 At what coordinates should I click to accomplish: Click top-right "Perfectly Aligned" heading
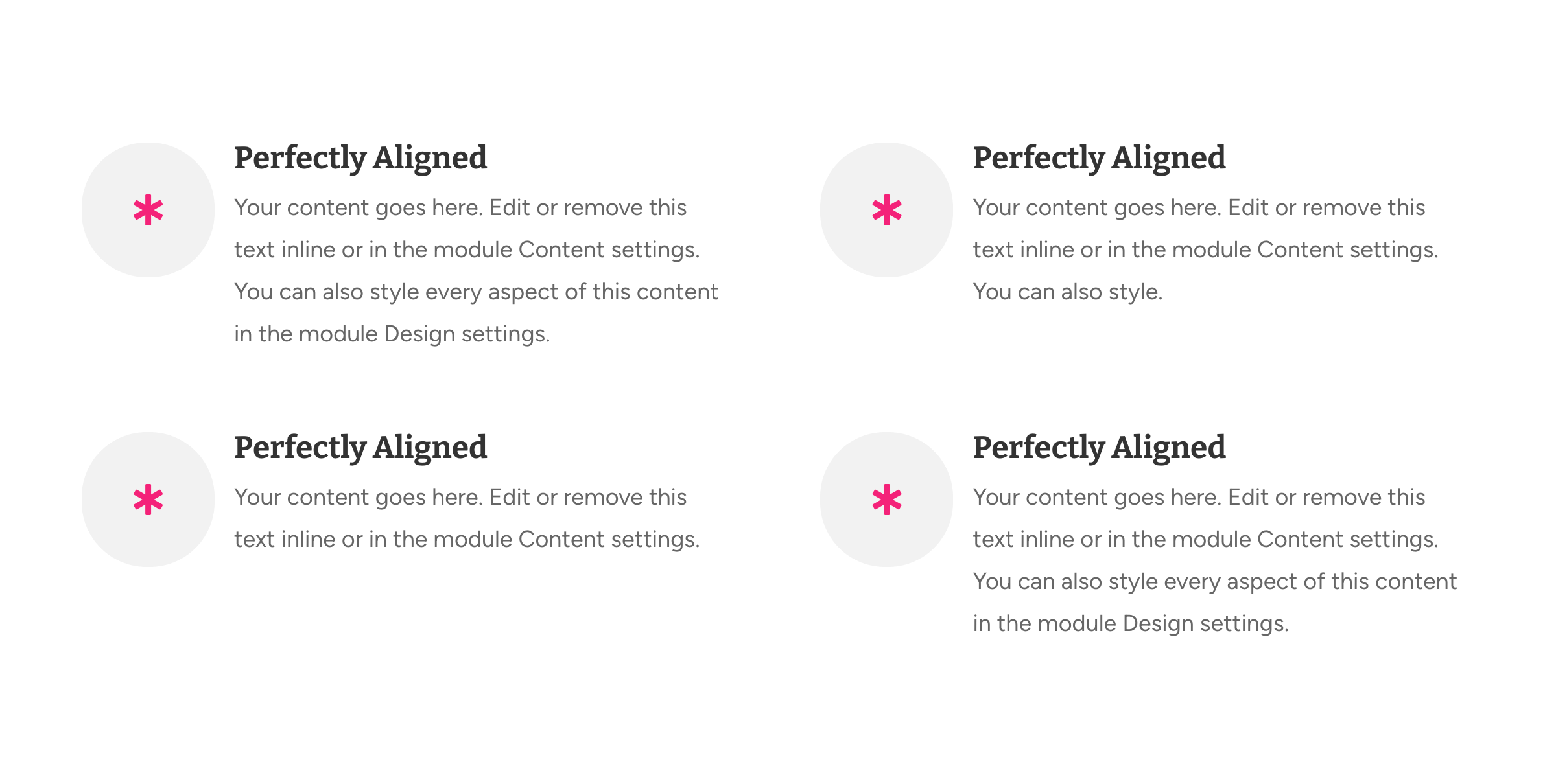tap(1100, 159)
